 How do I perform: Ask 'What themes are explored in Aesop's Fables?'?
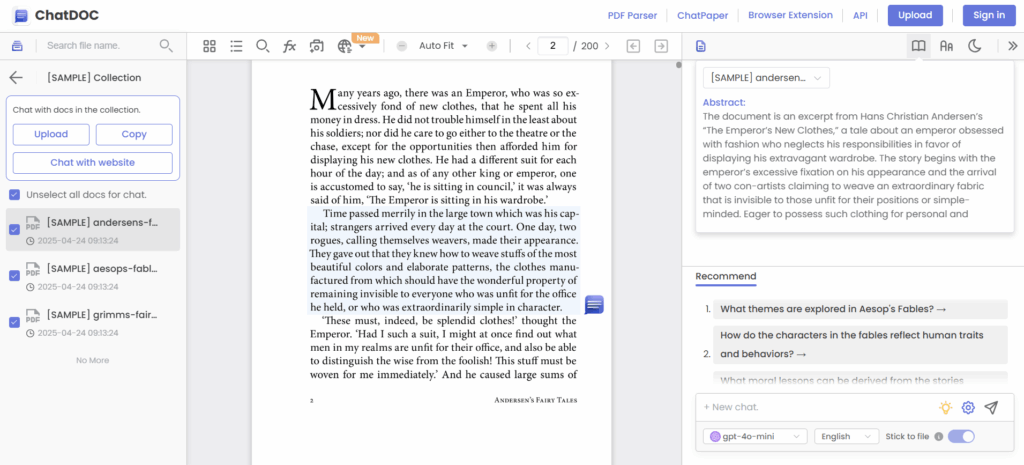coord(860,310)
